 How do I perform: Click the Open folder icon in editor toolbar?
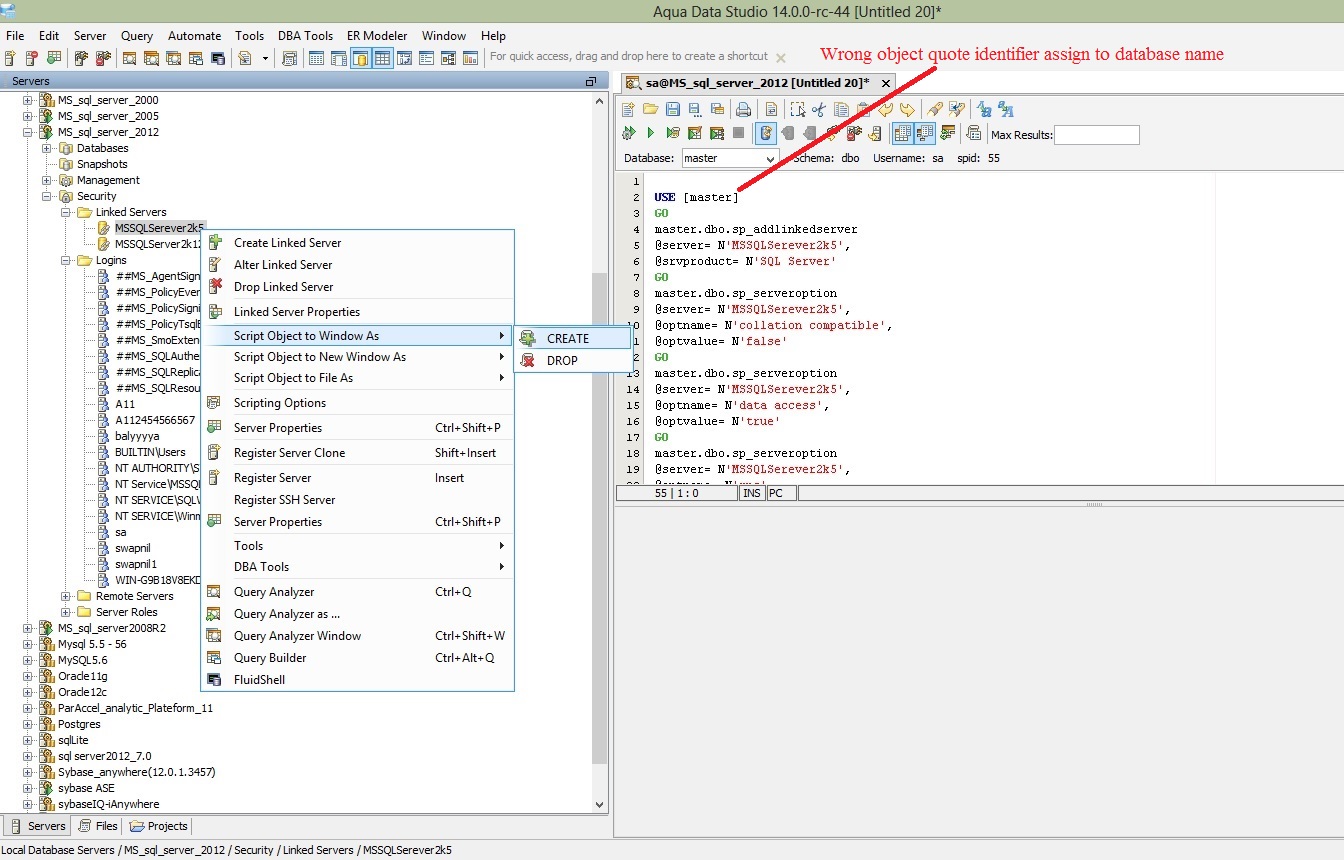650,110
